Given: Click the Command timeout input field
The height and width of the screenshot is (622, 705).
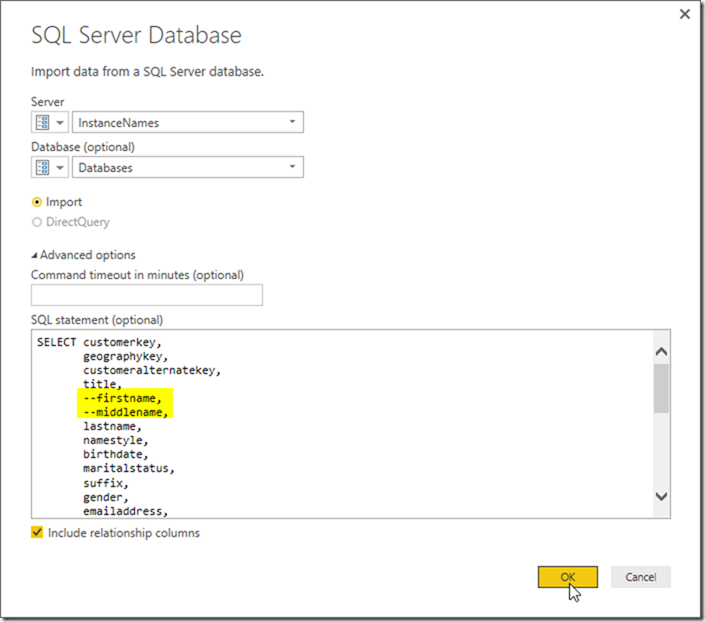Looking at the screenshot, I should [147, 295].
